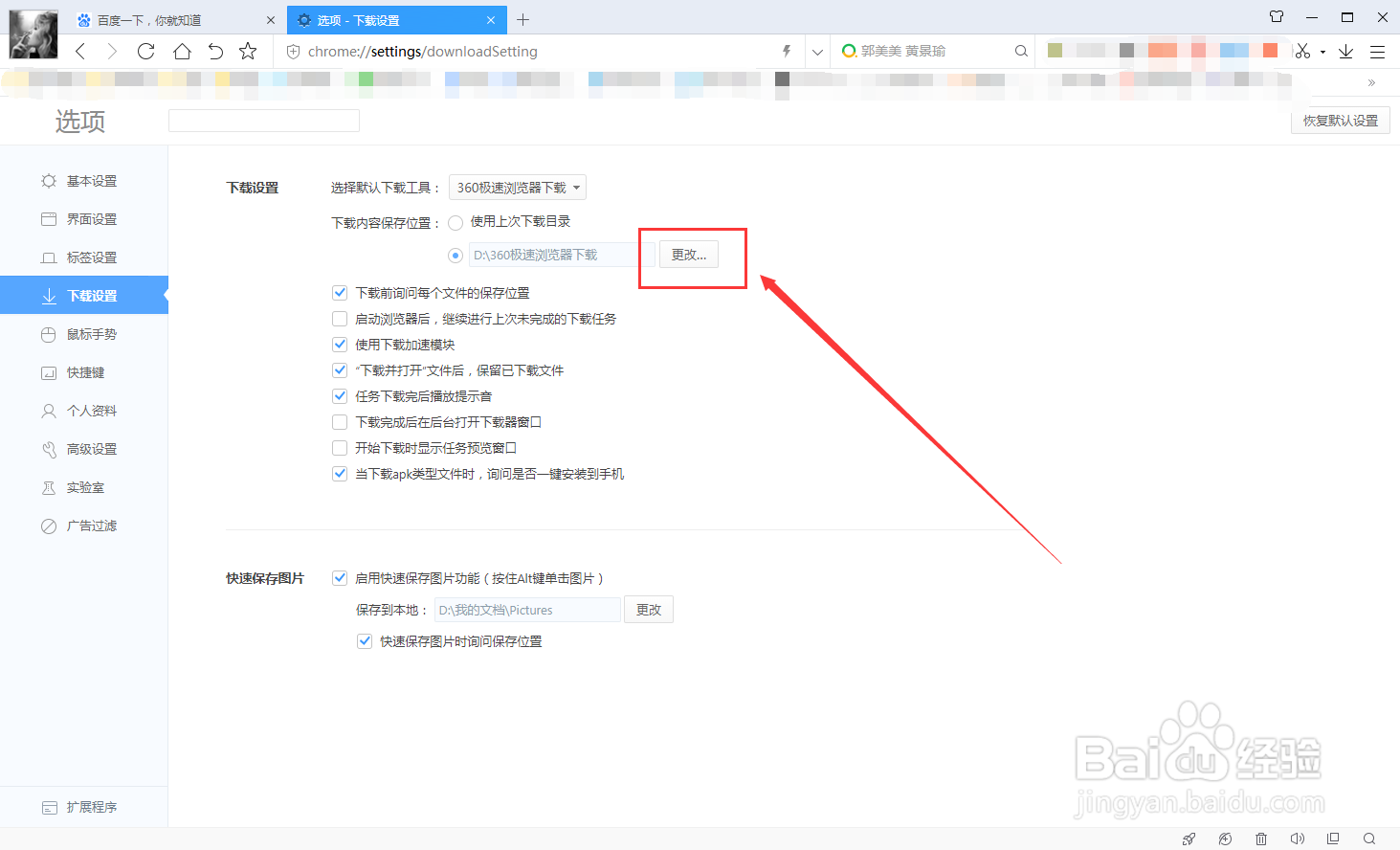Go forward to the next page

click(112, 52)
